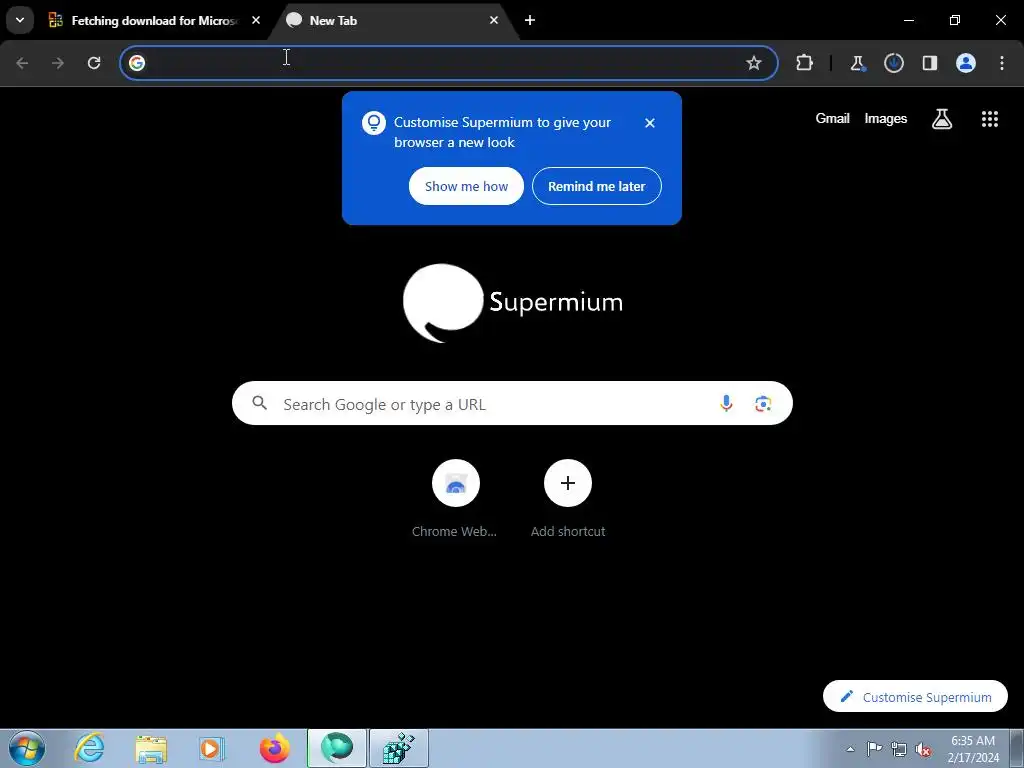Go back with the back arrow
The width and height of the screenshot is (1024, 768).
coord(22,63)
